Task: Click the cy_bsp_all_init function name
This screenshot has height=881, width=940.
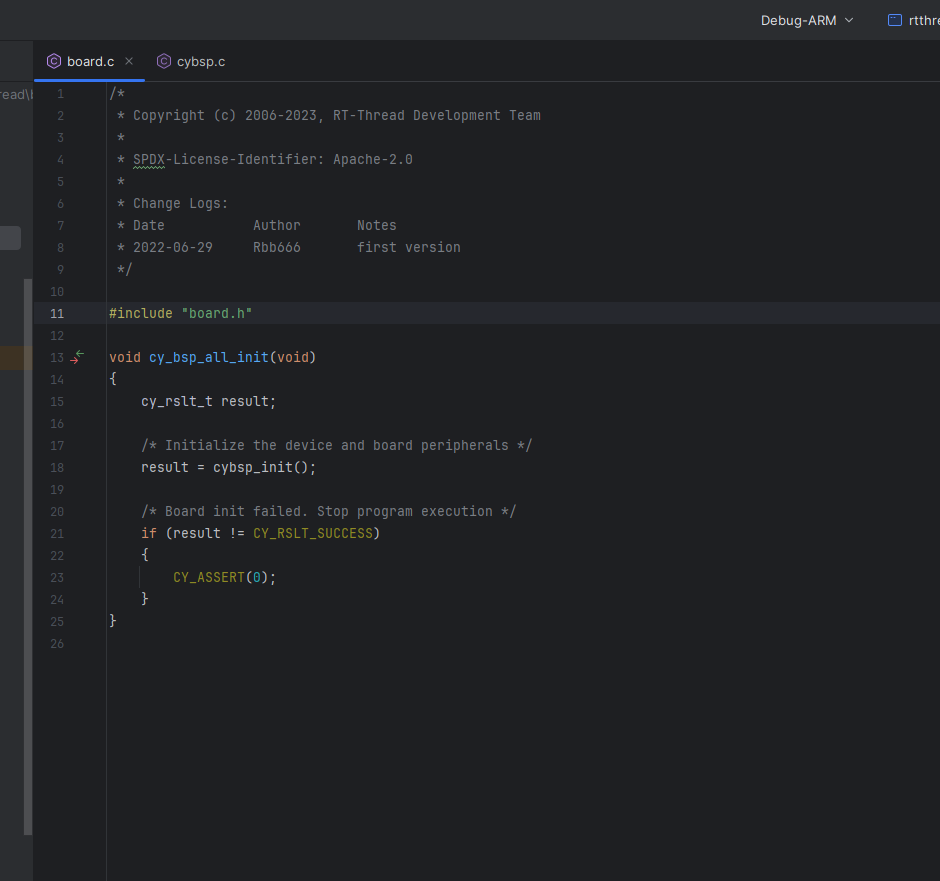Action: [209, 357]
